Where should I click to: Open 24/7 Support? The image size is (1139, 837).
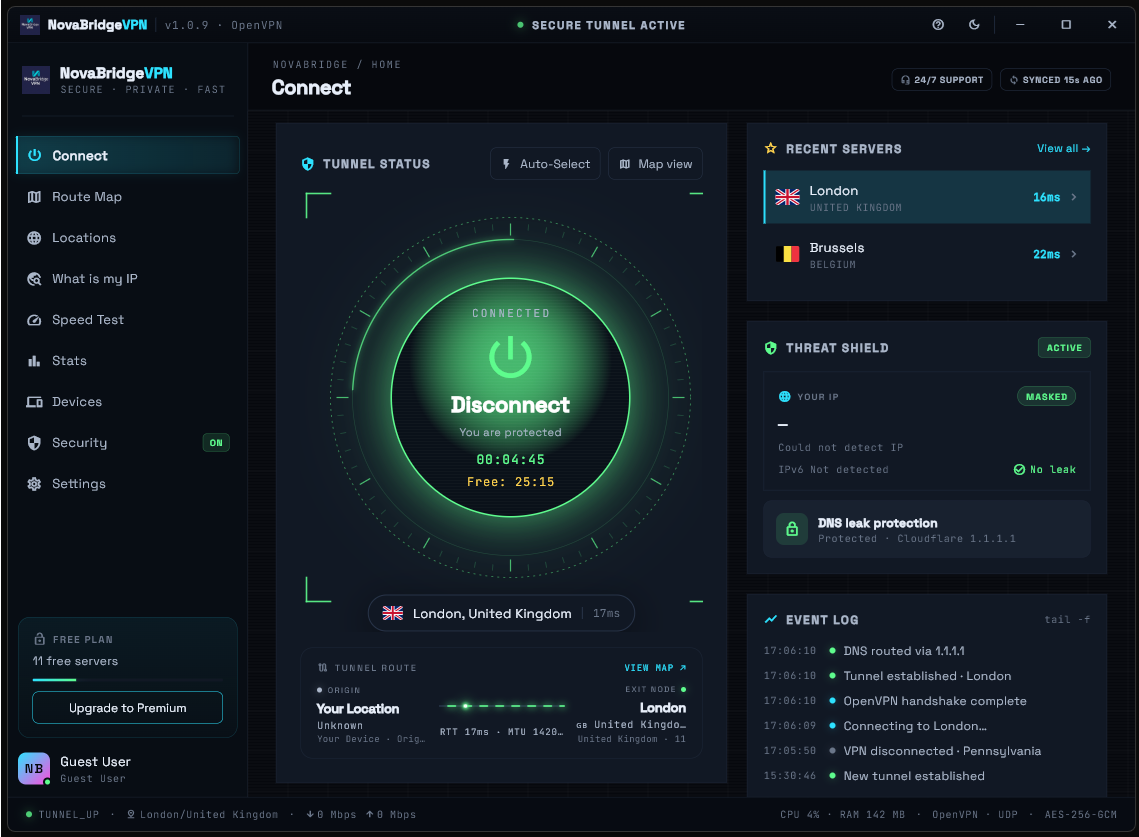(x=941, y=80)
